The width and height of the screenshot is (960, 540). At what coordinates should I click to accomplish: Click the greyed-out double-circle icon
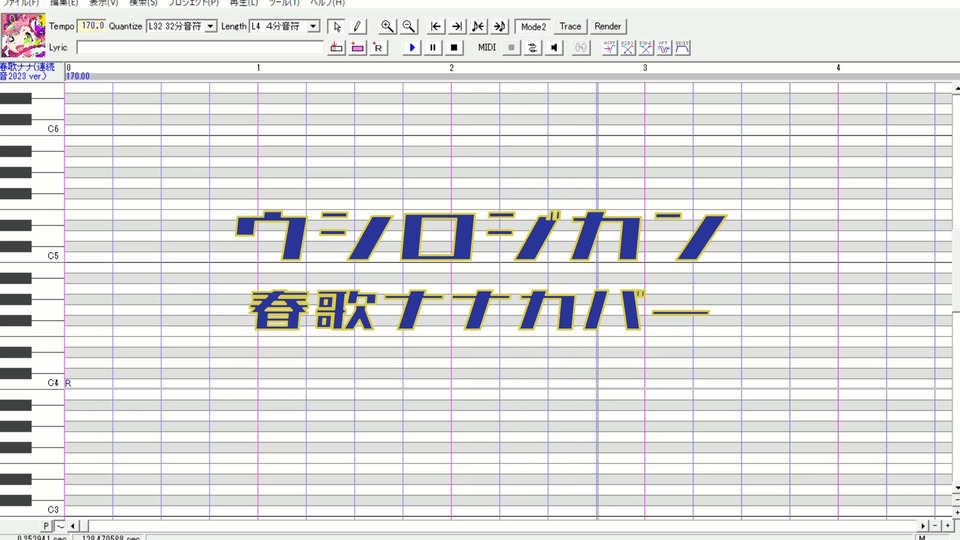click(581, 47)
